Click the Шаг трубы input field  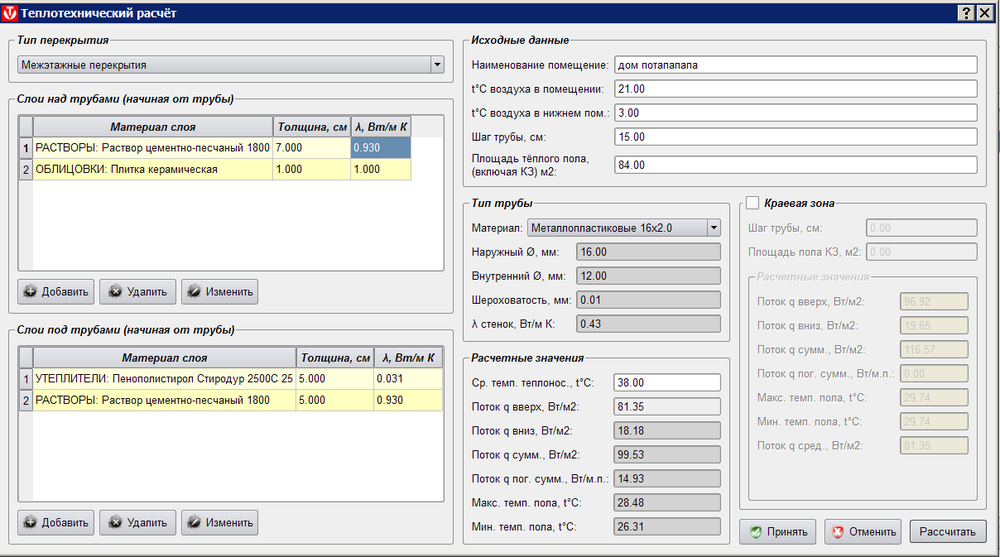[795, 137]
